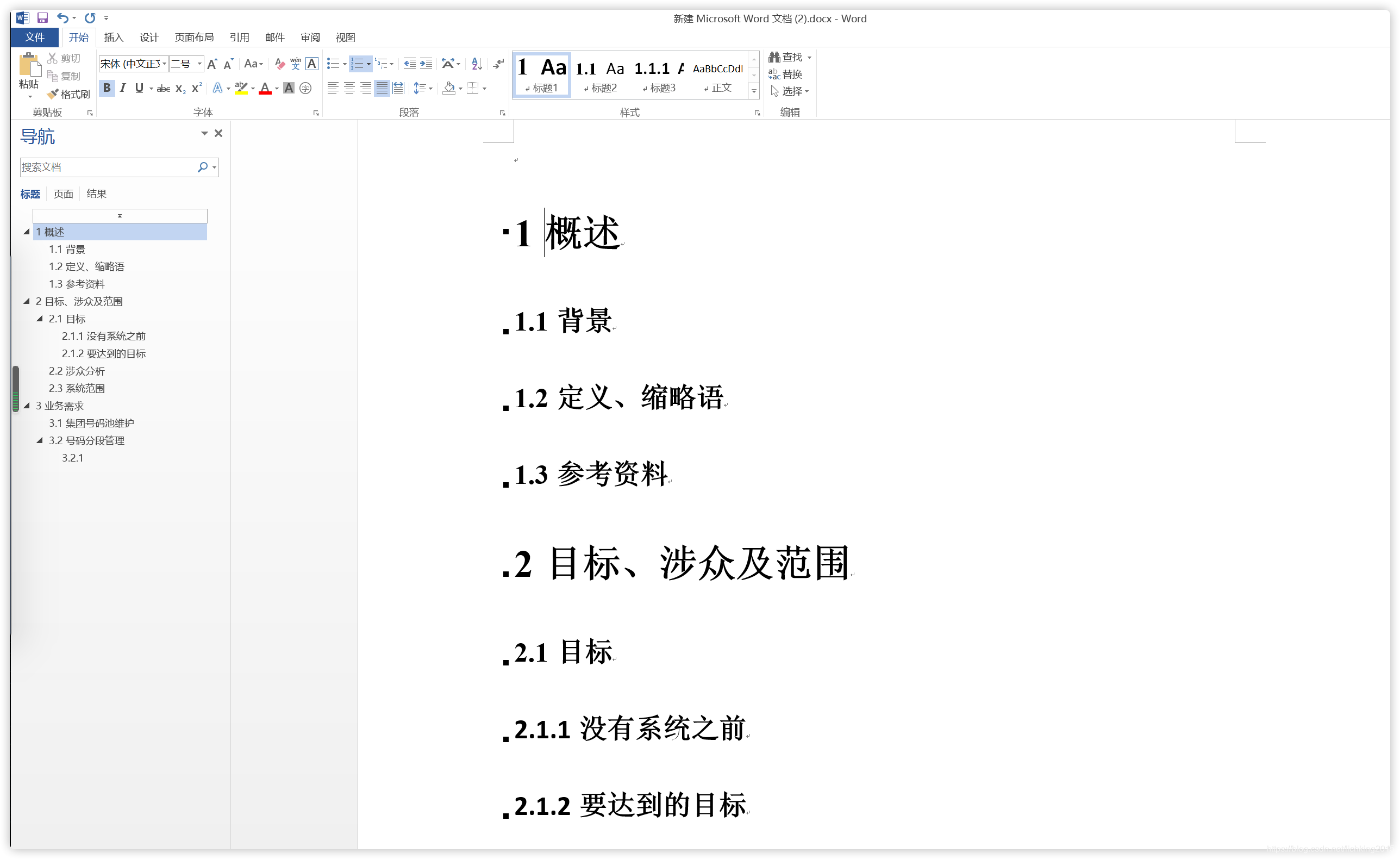Switch to the 页面 tab in navigation pane
Viewport: 1400px width, 859px height.
[63, 194]
